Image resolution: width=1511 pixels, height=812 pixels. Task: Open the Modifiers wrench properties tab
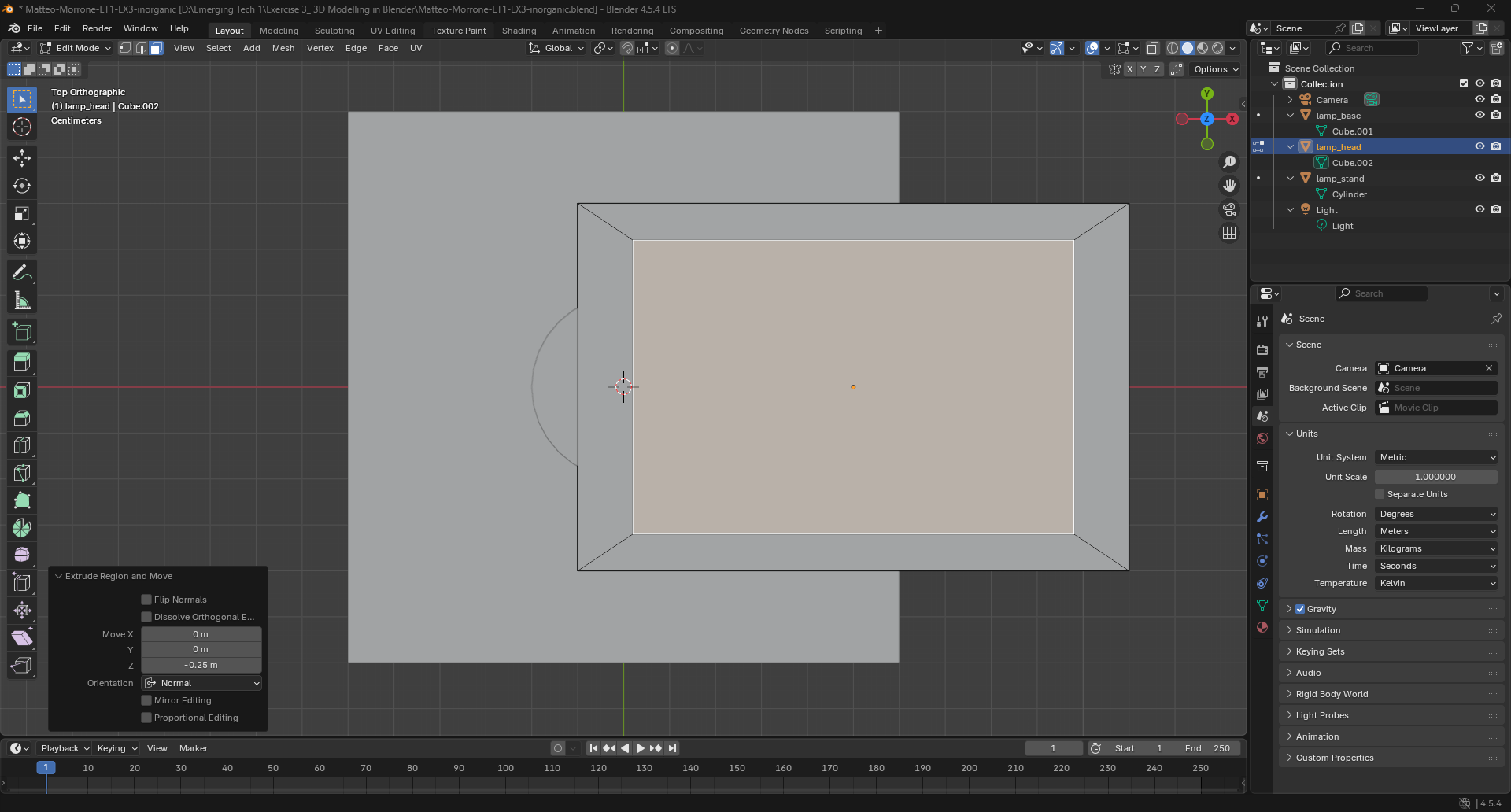point(1262,517)
